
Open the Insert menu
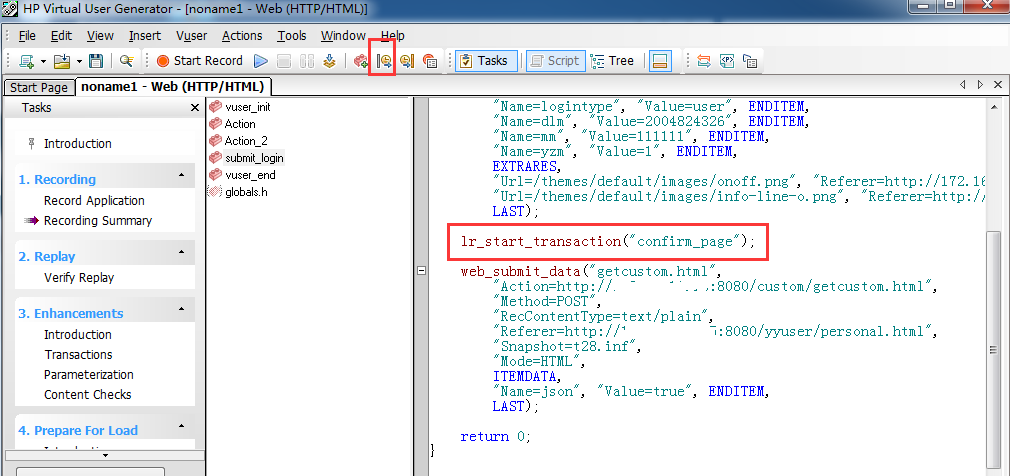pyautogui.click(x=144, y=36)
